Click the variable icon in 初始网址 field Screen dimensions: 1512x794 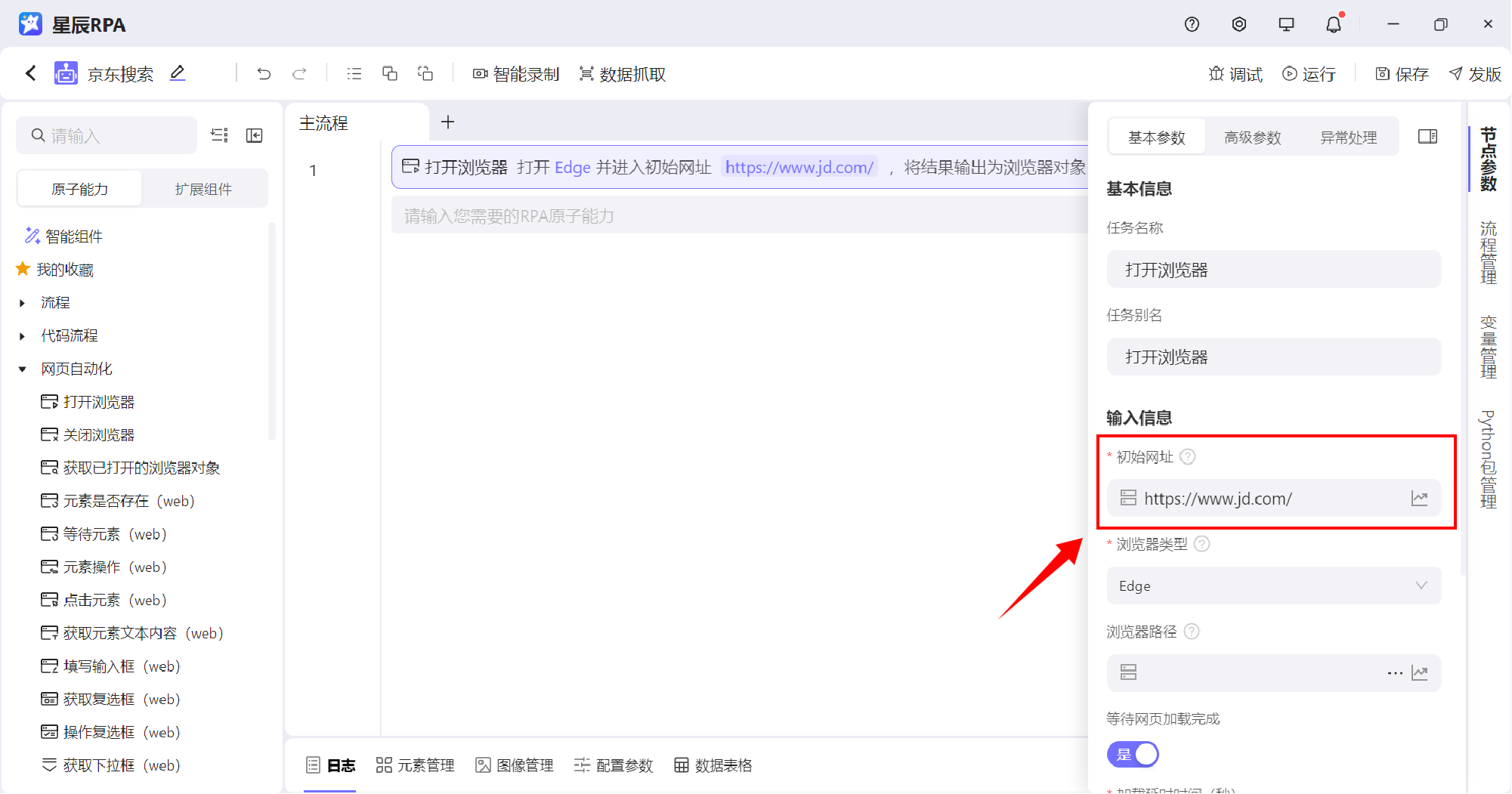[1419, 499]
